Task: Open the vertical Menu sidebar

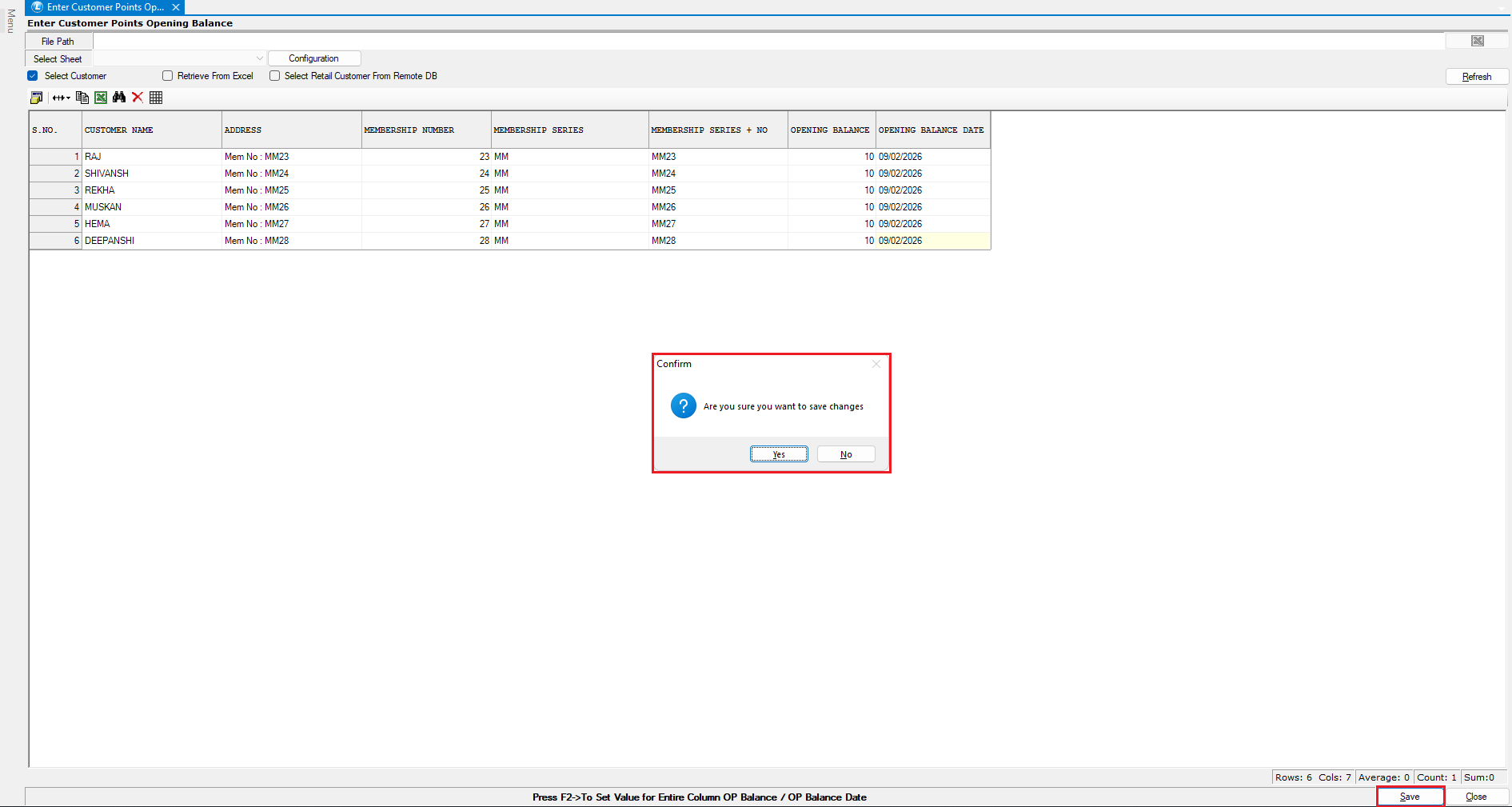Action: (10, 21)
